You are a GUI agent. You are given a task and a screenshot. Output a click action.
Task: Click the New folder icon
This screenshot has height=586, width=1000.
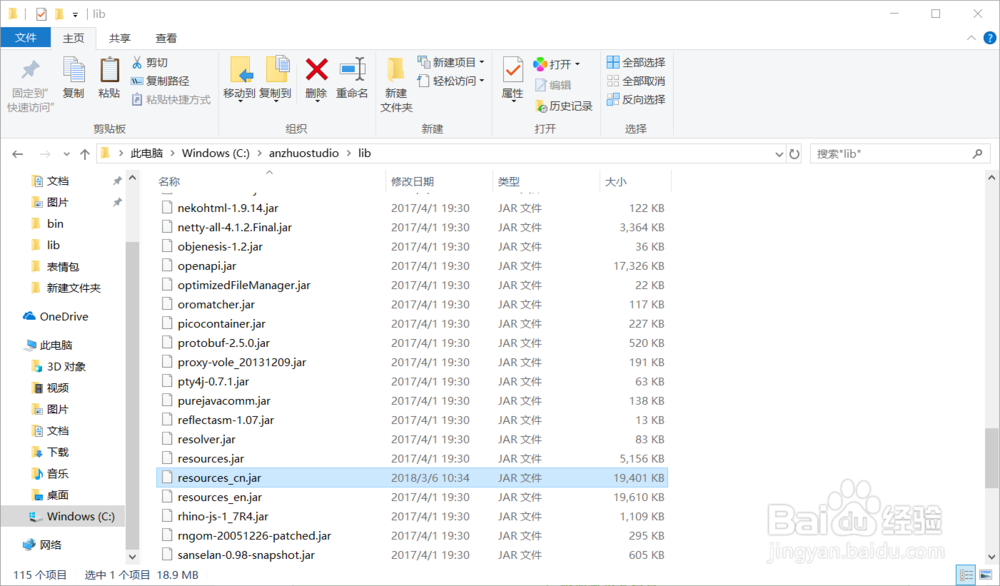click(396, 70)
